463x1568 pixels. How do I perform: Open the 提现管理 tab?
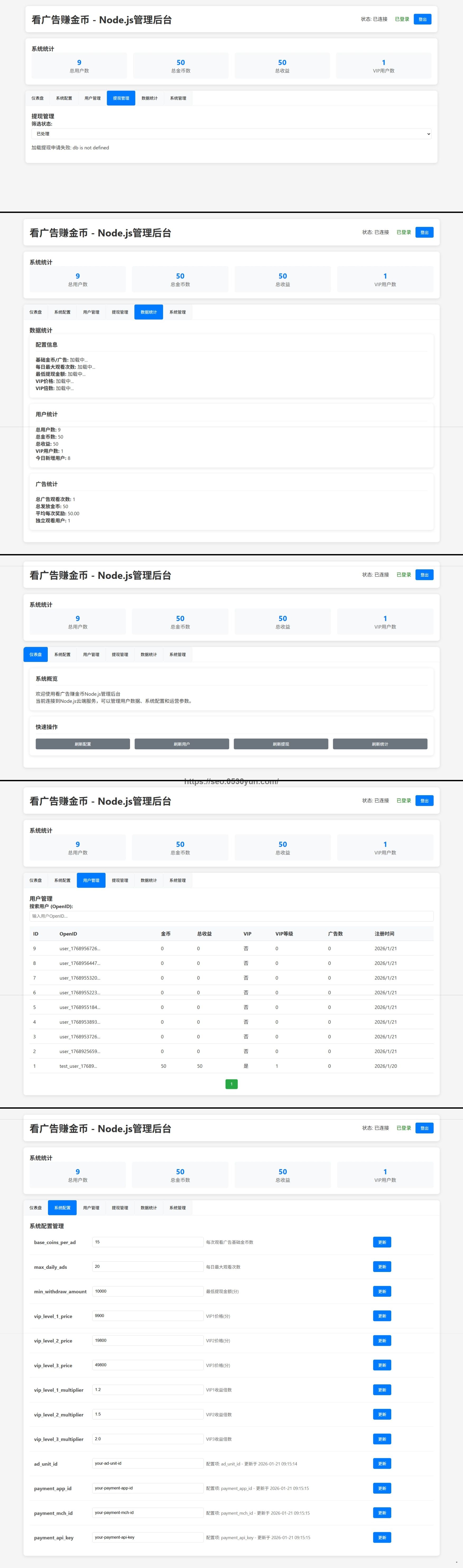point(121,98)
